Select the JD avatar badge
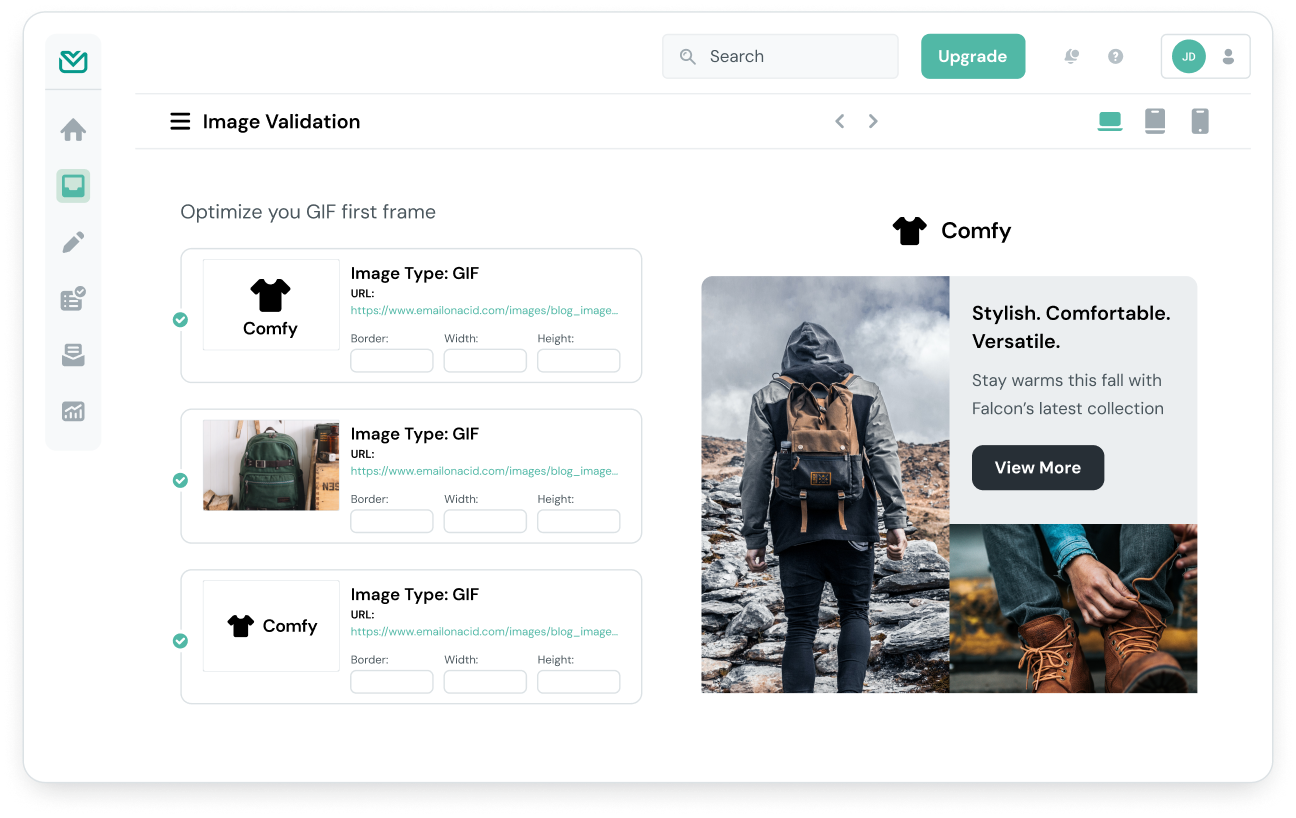This screenshot has height=818, width=1296. click(1189, 57)
